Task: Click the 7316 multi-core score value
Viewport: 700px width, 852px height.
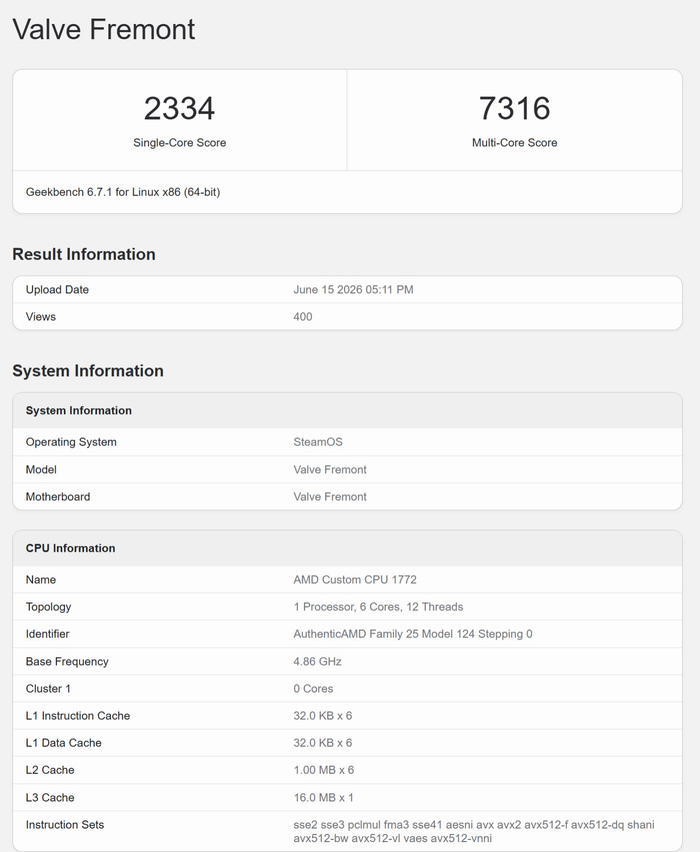Action: (514, 108)
